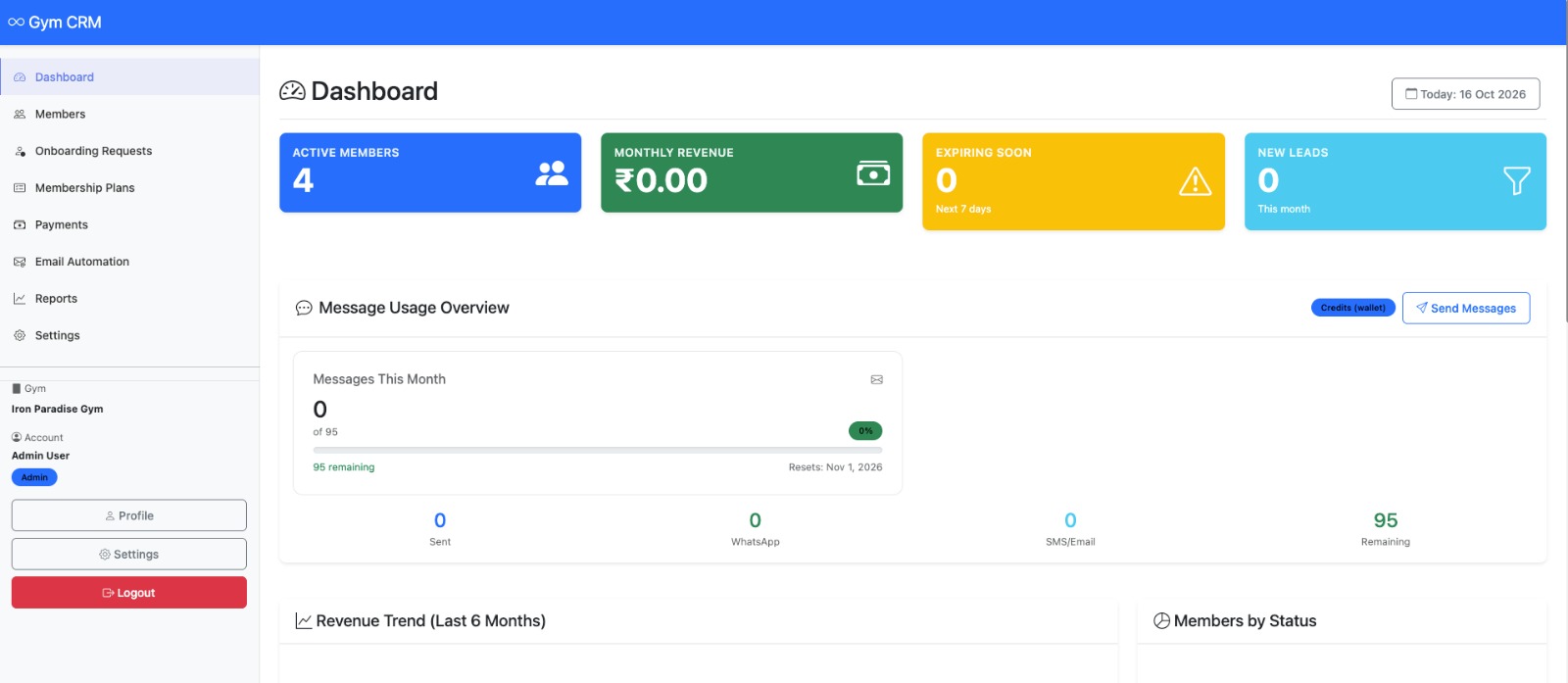Viewport: 1568px width, 683px height.
Task: Click the pie chart icon beside Members by Status
Action: [x=1161, y=621]
